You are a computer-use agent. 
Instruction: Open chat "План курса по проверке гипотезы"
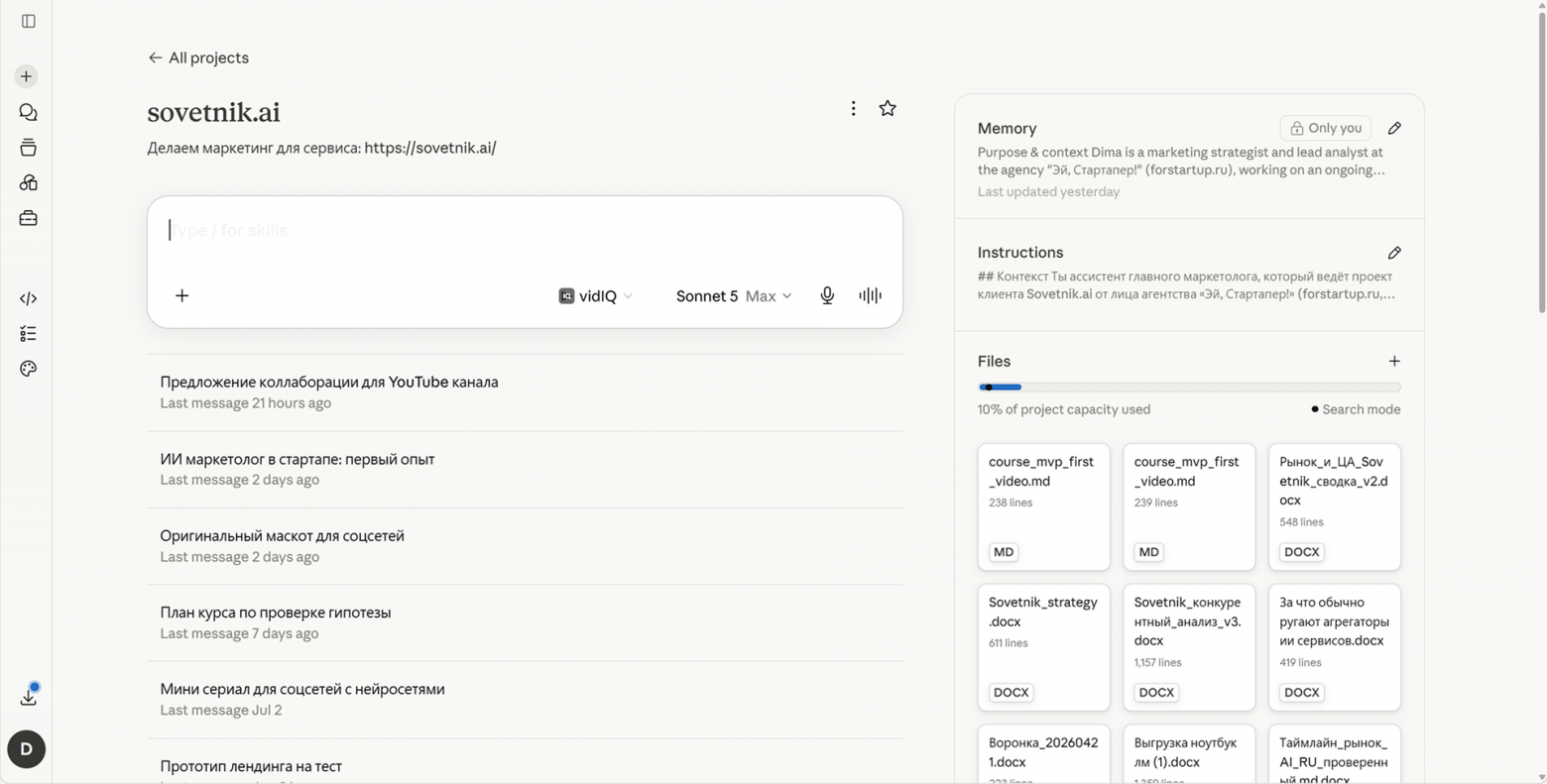tap(525, 622)
